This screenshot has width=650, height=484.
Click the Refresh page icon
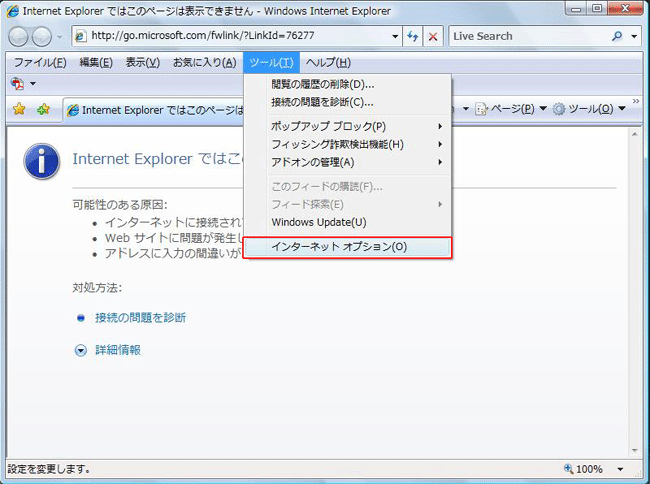click(x=413, y=36)
